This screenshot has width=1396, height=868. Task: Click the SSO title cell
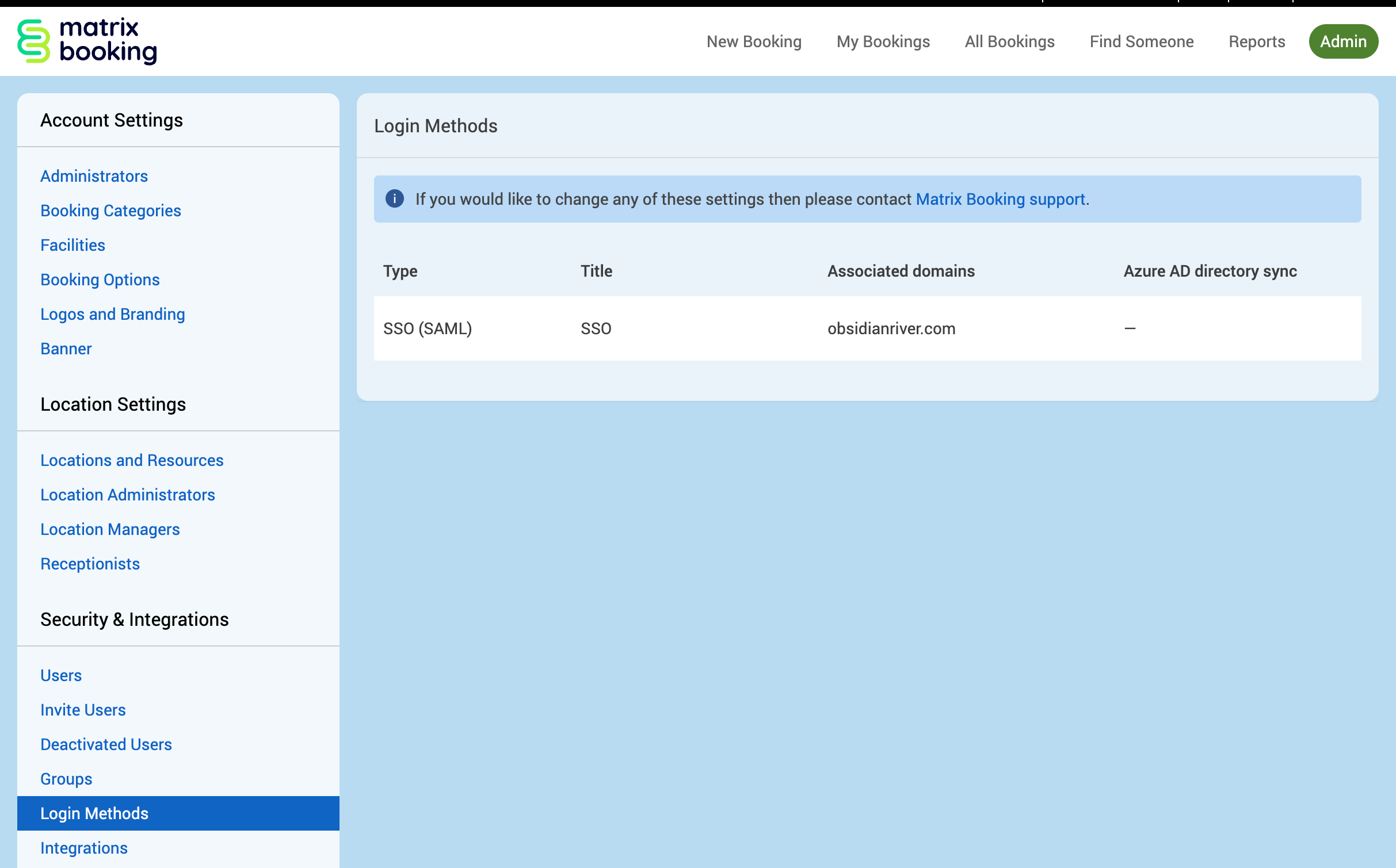tap(596, 328)
